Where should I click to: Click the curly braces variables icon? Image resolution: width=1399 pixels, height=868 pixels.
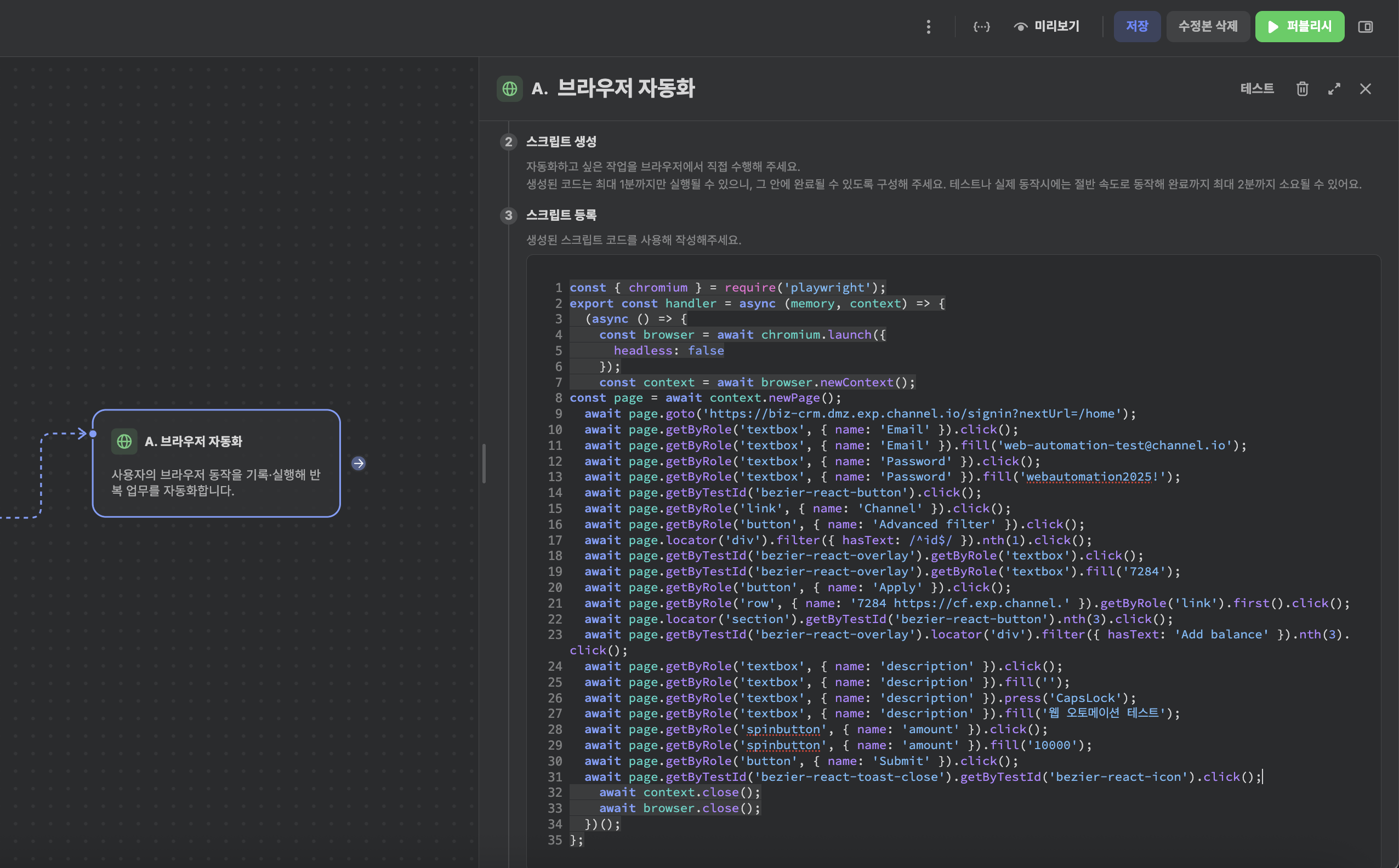(981, 27)
